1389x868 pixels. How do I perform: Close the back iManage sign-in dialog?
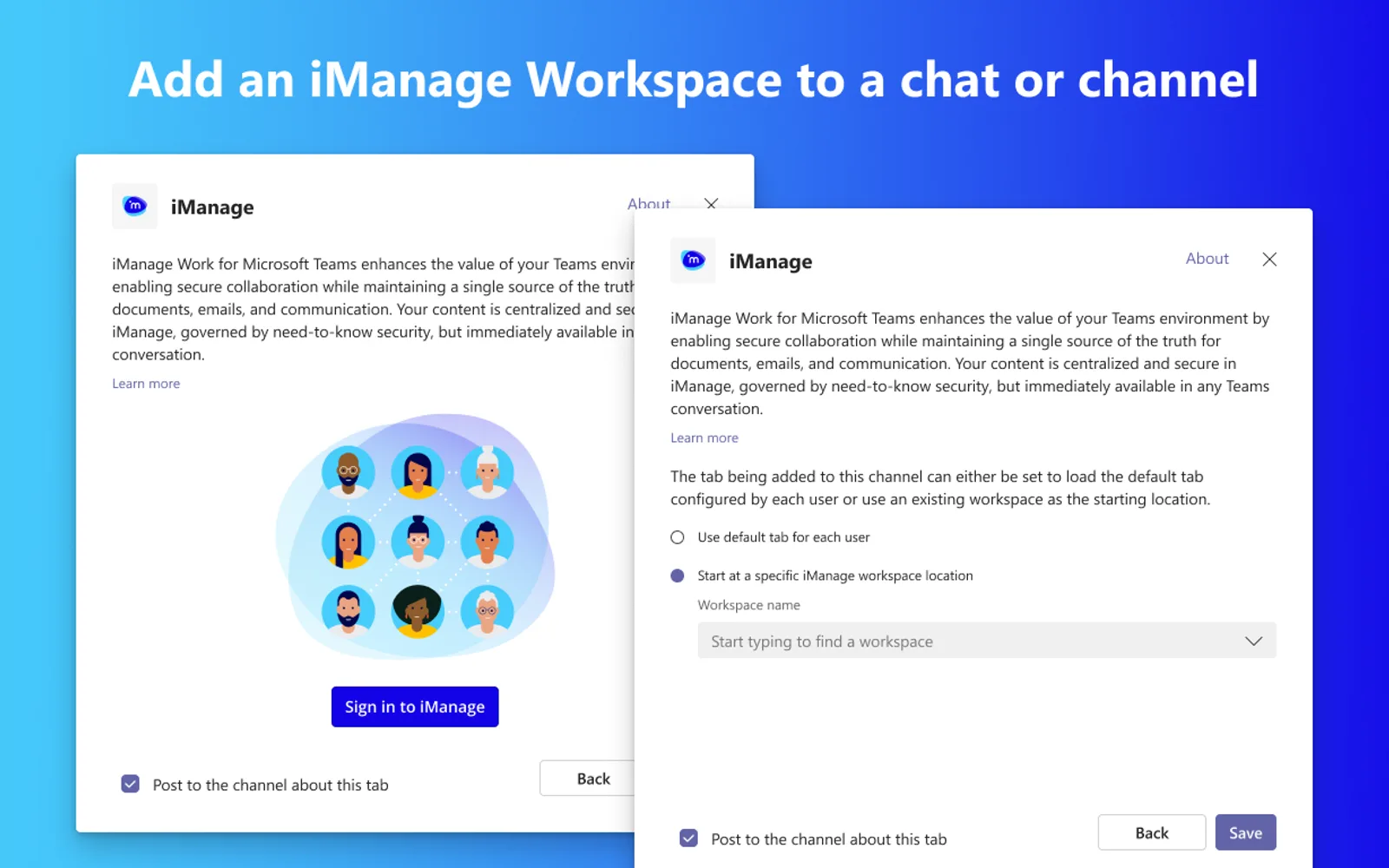pyautogui.click(x=711, y=203)
